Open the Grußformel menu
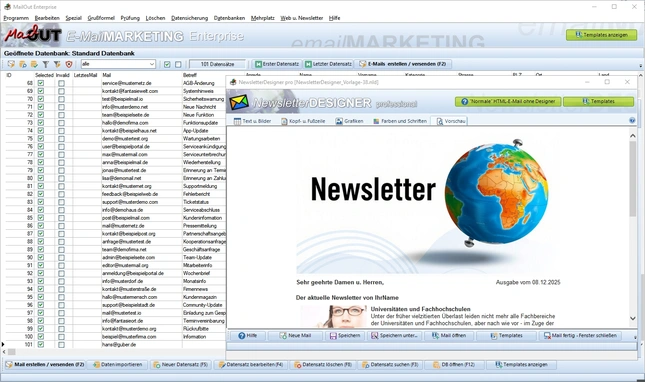Image resolution: width=645 pixels, height=382 pixels. [101, 18]
